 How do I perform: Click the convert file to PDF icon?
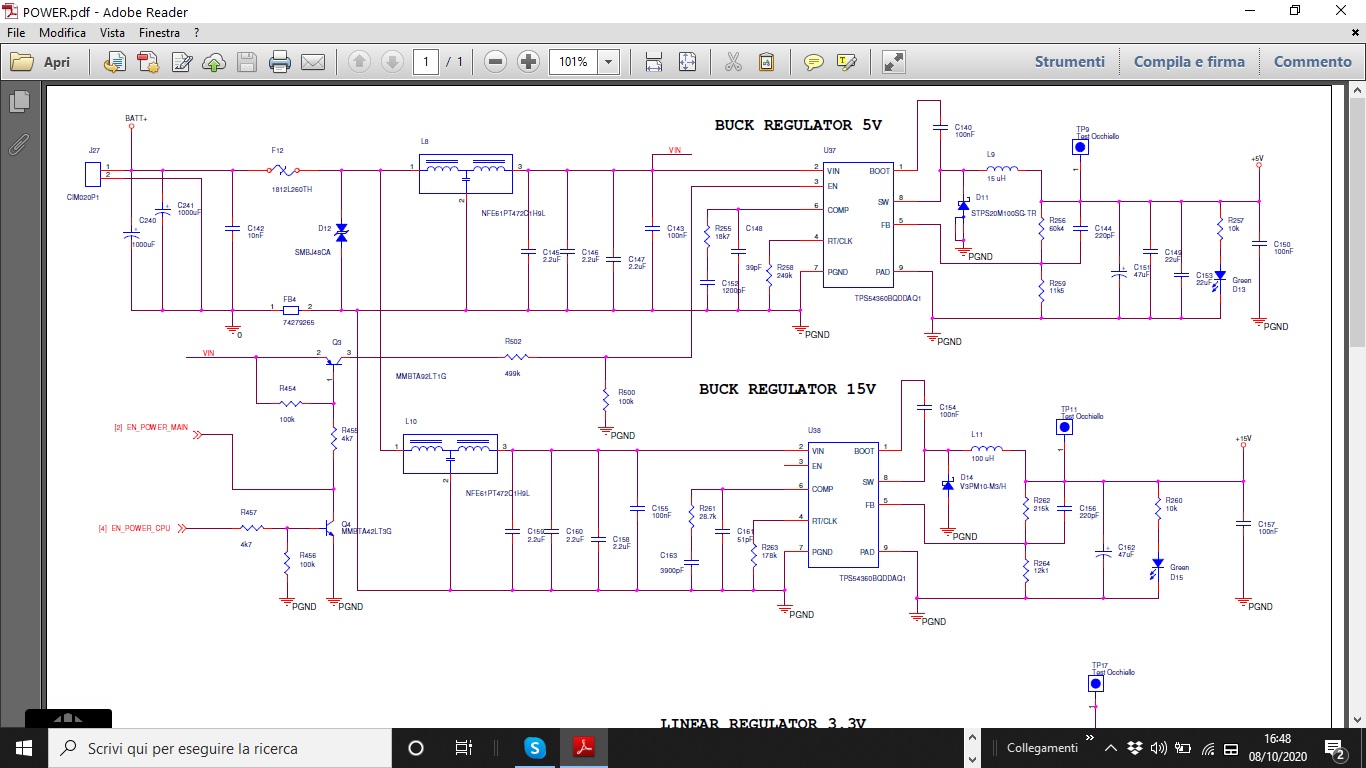pyautogui.click(x=115, y=62)
